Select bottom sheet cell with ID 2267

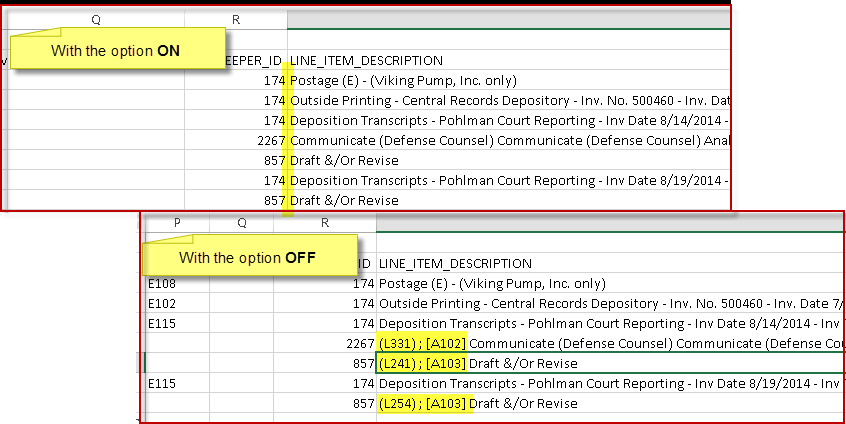[325, 343]
